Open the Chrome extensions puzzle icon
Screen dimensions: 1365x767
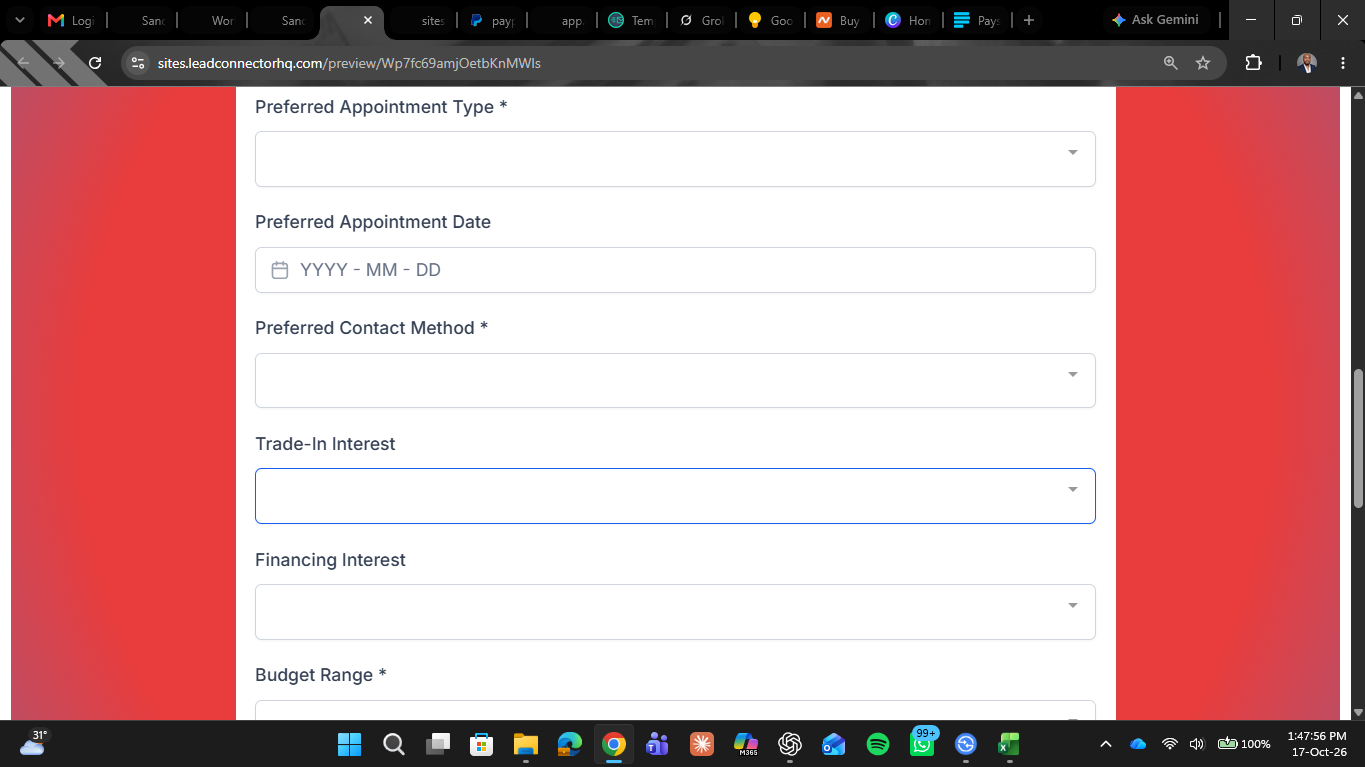1253,63
